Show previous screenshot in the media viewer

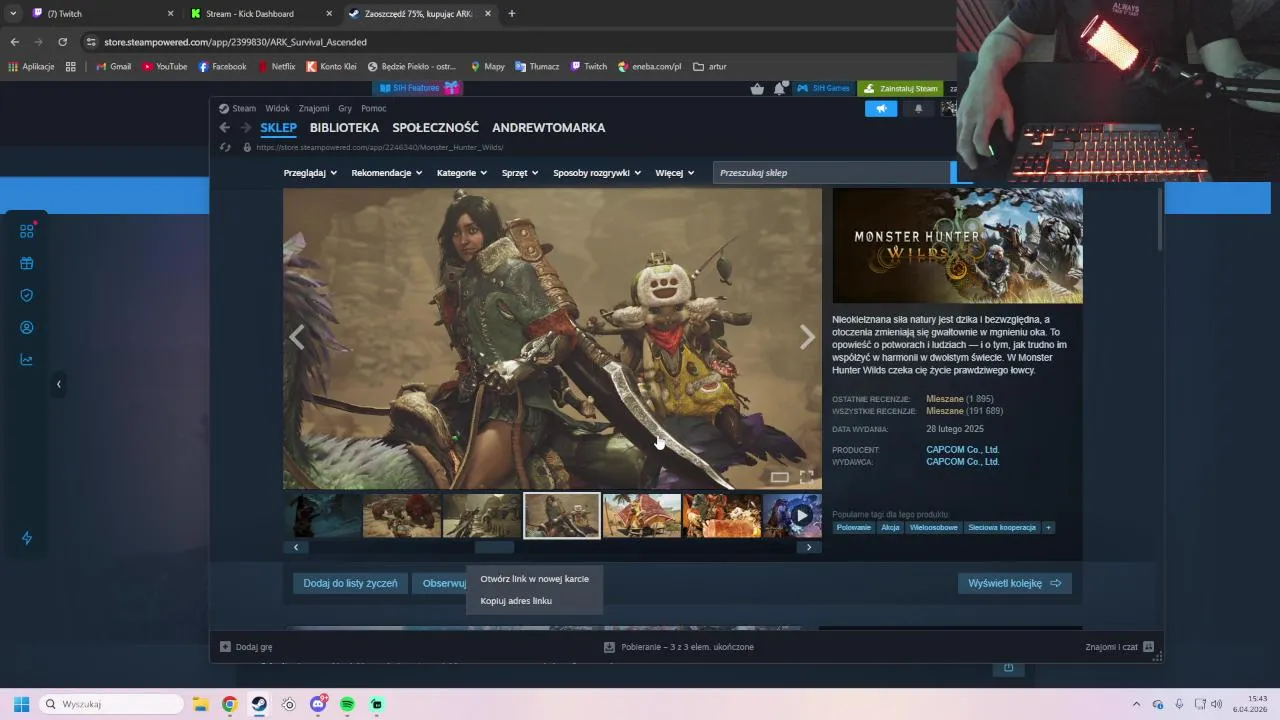tap(296, 338)
